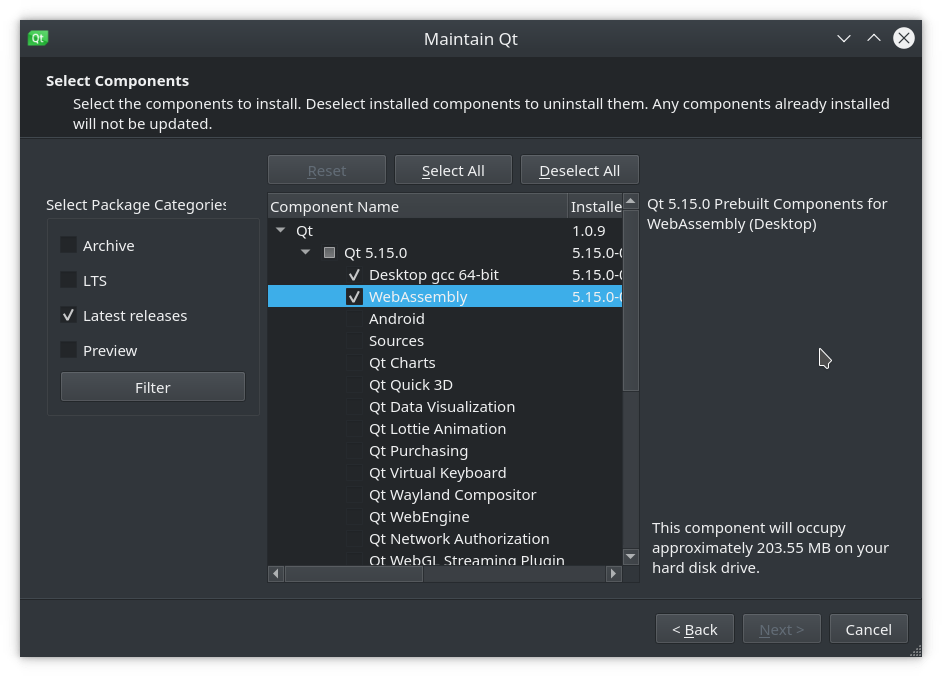Click the Installed column header

click(595, 206)
